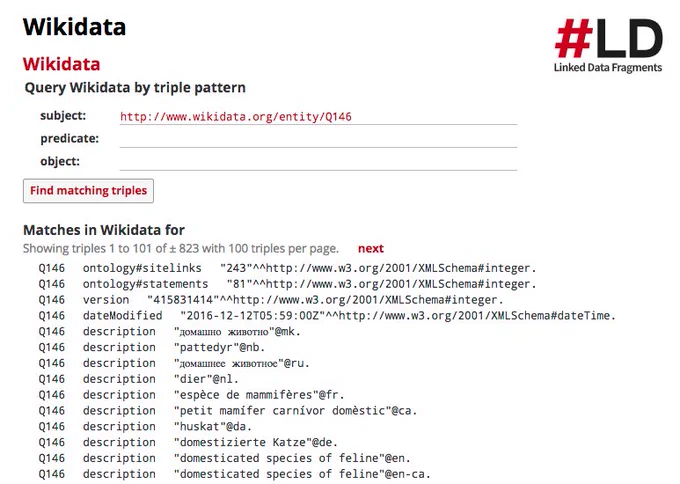Viewport: 680px width, 484px height.
Task: Click the red Wikidata dataset heading link
Action: [61, 64]
